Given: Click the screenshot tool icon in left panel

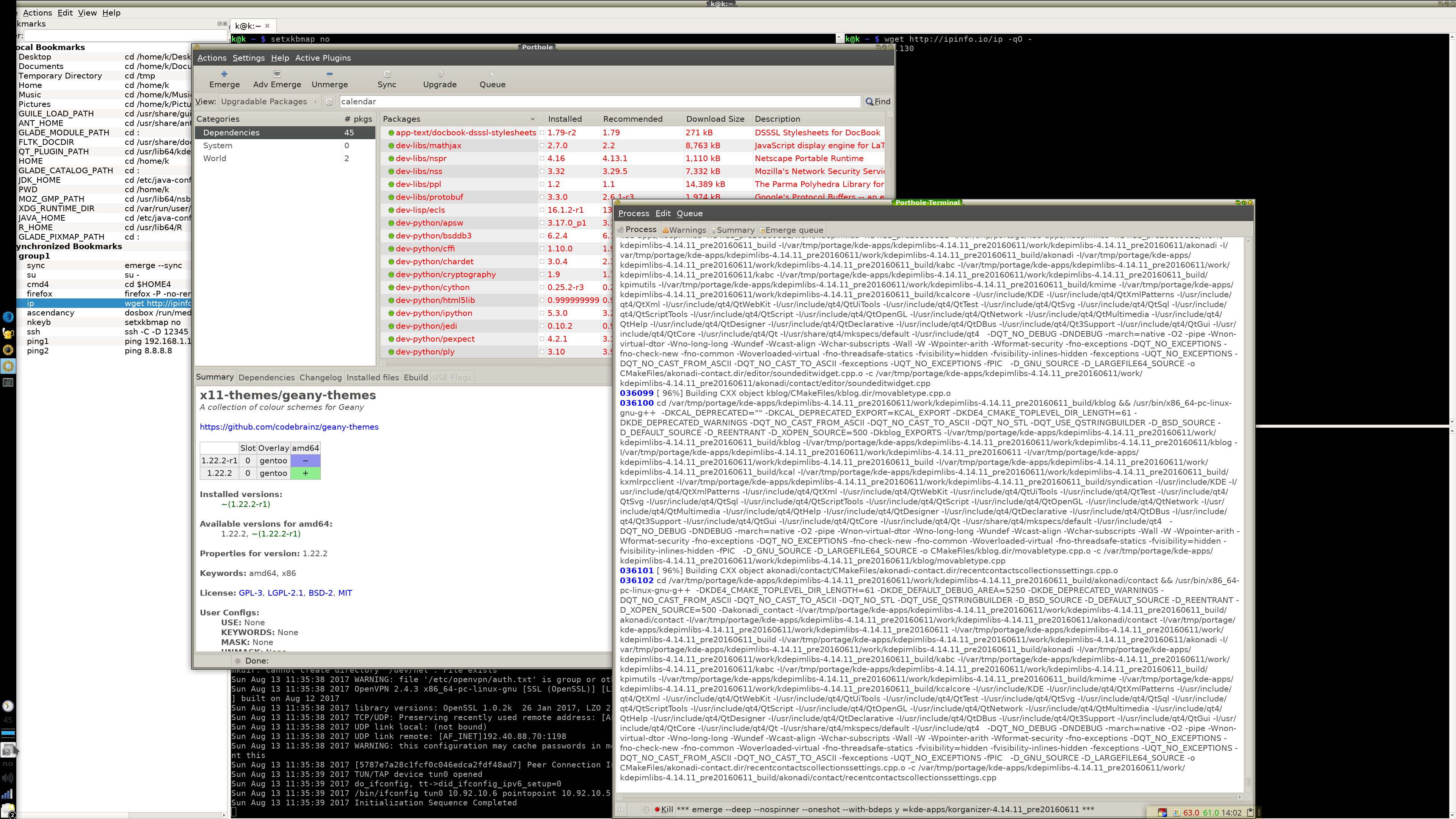Looking at the screenshot, I should [x=7, y=750].
